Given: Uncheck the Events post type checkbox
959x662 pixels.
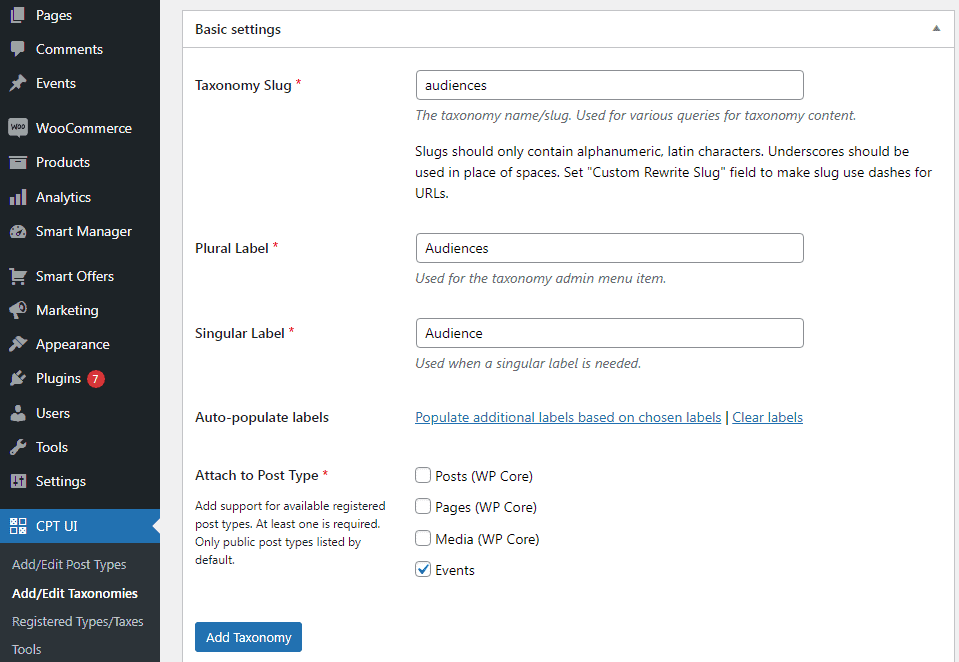Looking at the screenshot, I should [424, 570].
